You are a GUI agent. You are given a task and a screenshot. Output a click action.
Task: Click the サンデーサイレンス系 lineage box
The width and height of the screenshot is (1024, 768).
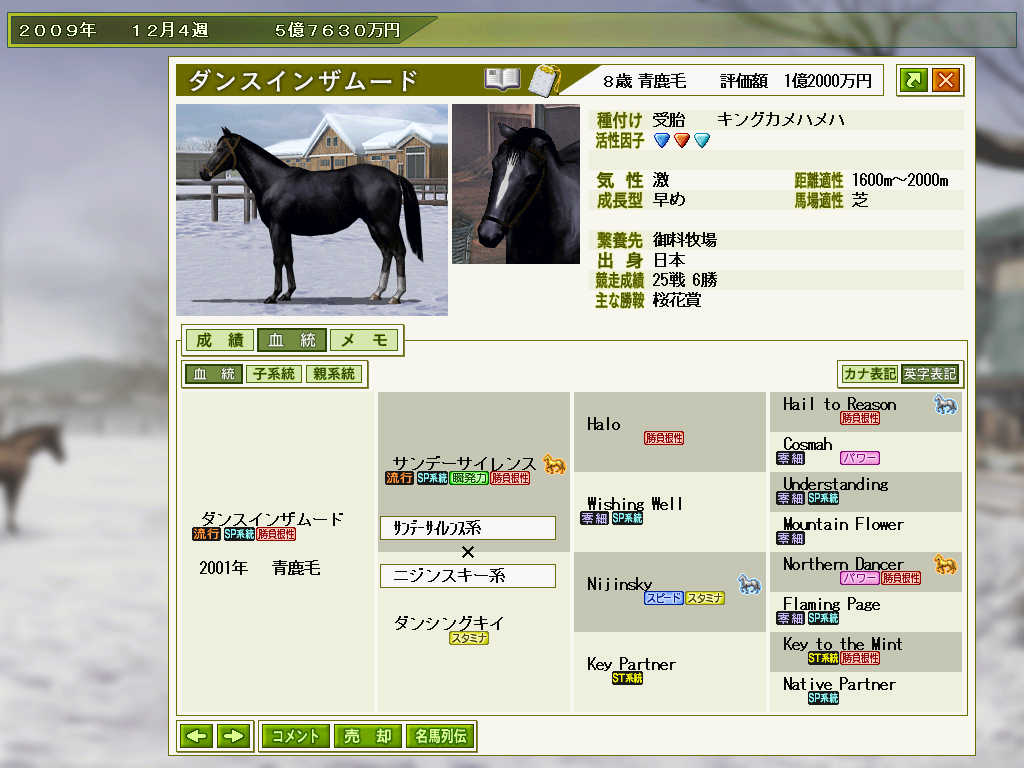468,528
